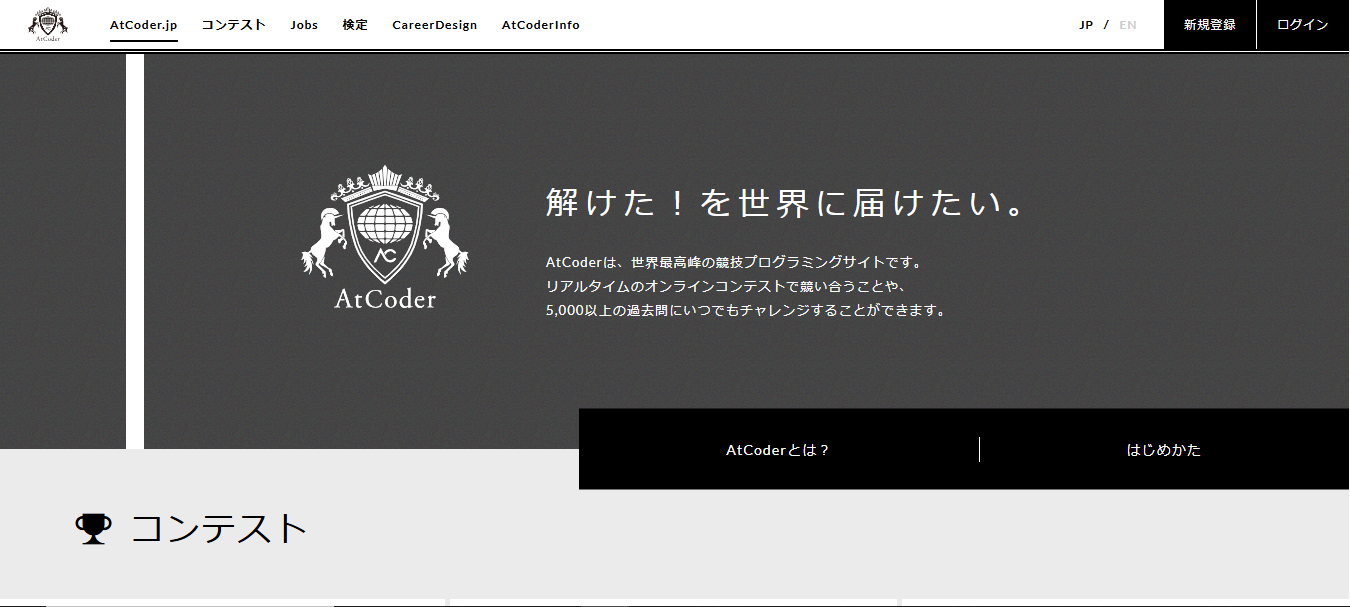
Task: Select the 検定 menu item
Action: pyautogui.click(x=355, y=25)
